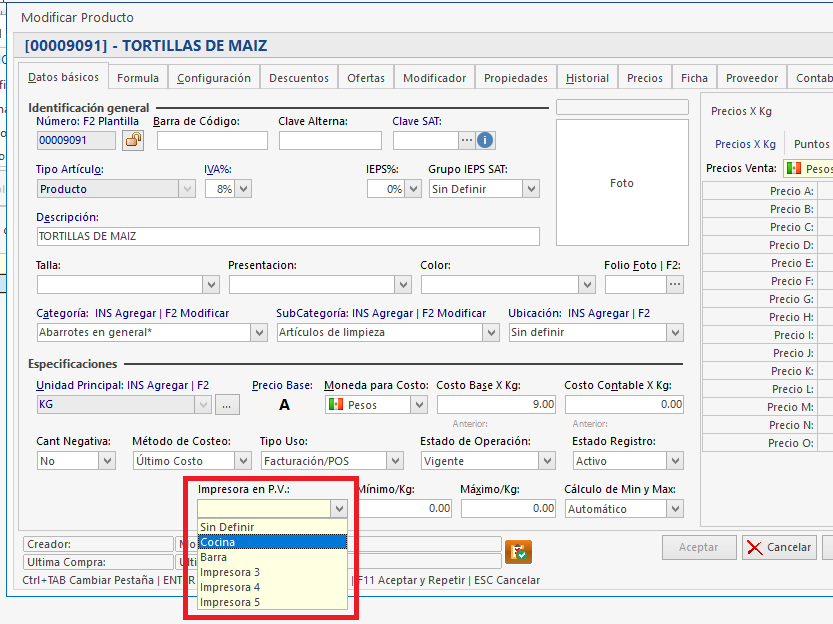Click the blue info icon near Clave SAT
Viewport: 833px width, 624px height.
(486, 140)
